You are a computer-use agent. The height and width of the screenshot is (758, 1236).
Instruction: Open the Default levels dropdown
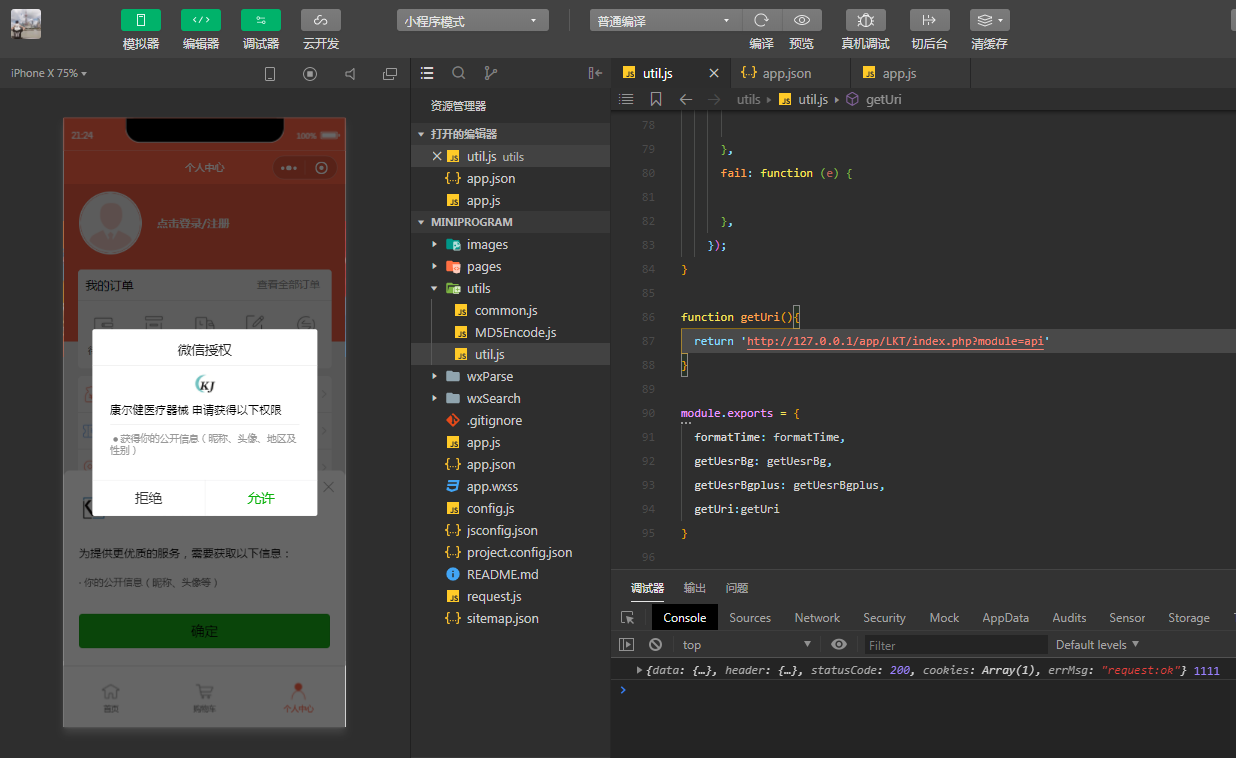[1097, 645]
